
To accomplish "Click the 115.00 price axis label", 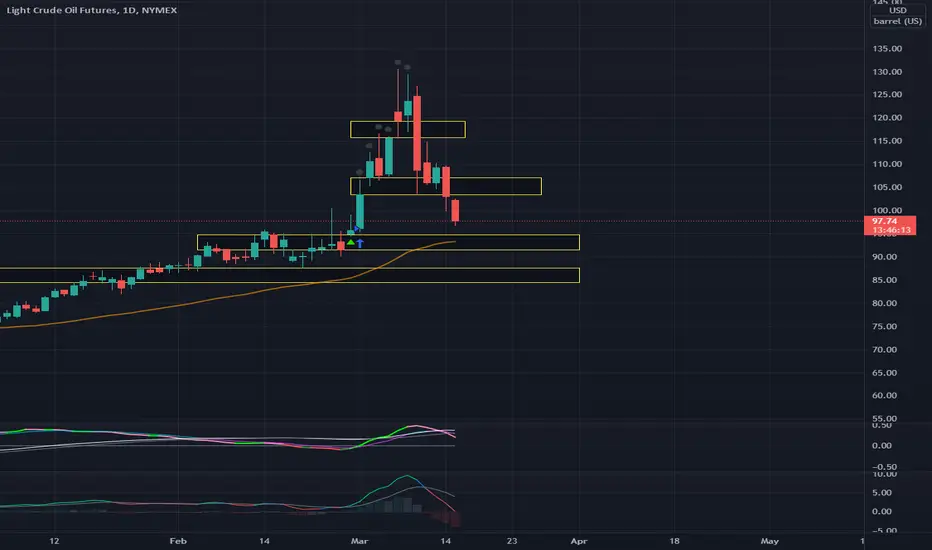I will click(x=887, y=141).
